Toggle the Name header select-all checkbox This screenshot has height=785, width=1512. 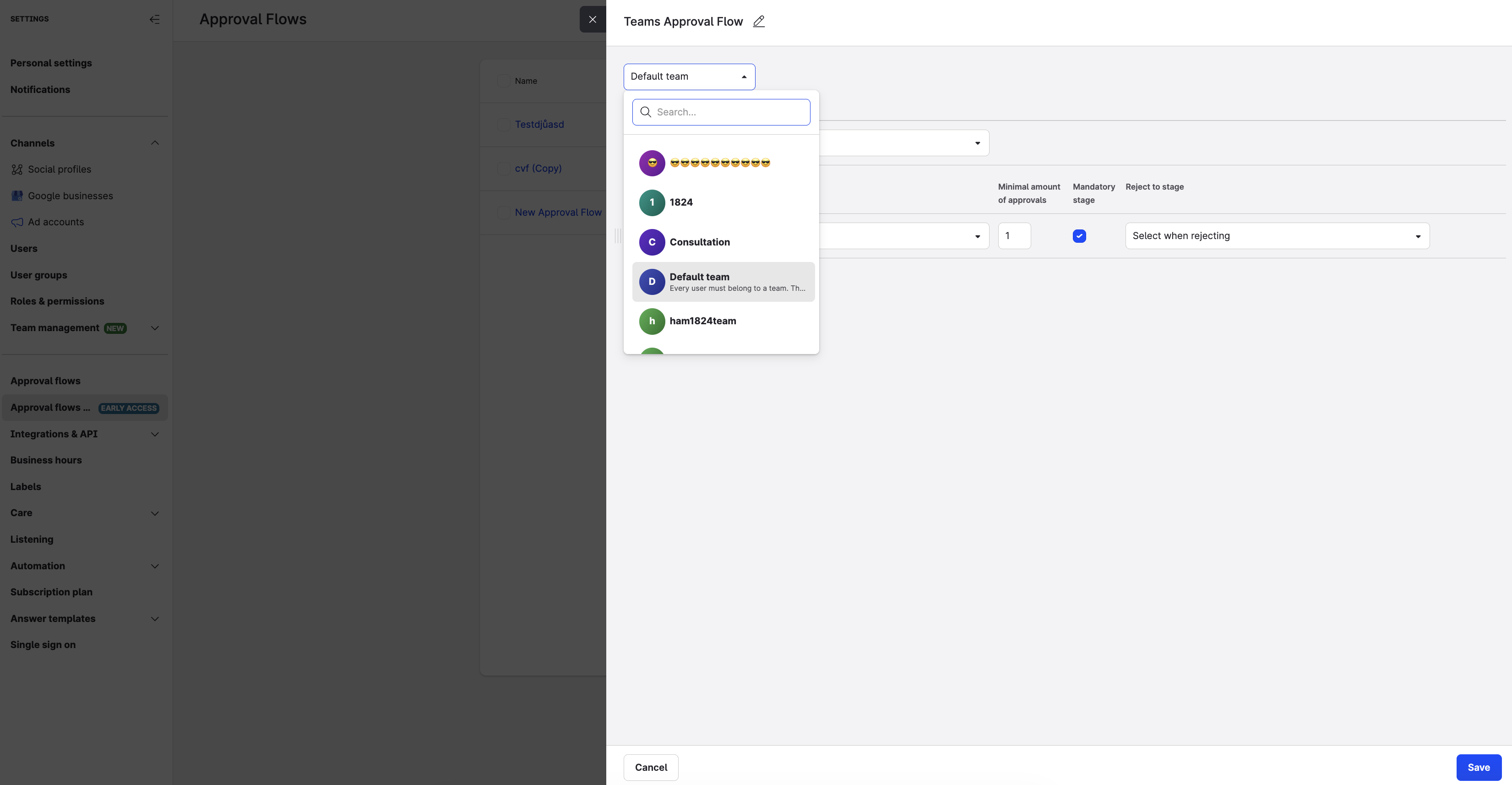point(503,81)
